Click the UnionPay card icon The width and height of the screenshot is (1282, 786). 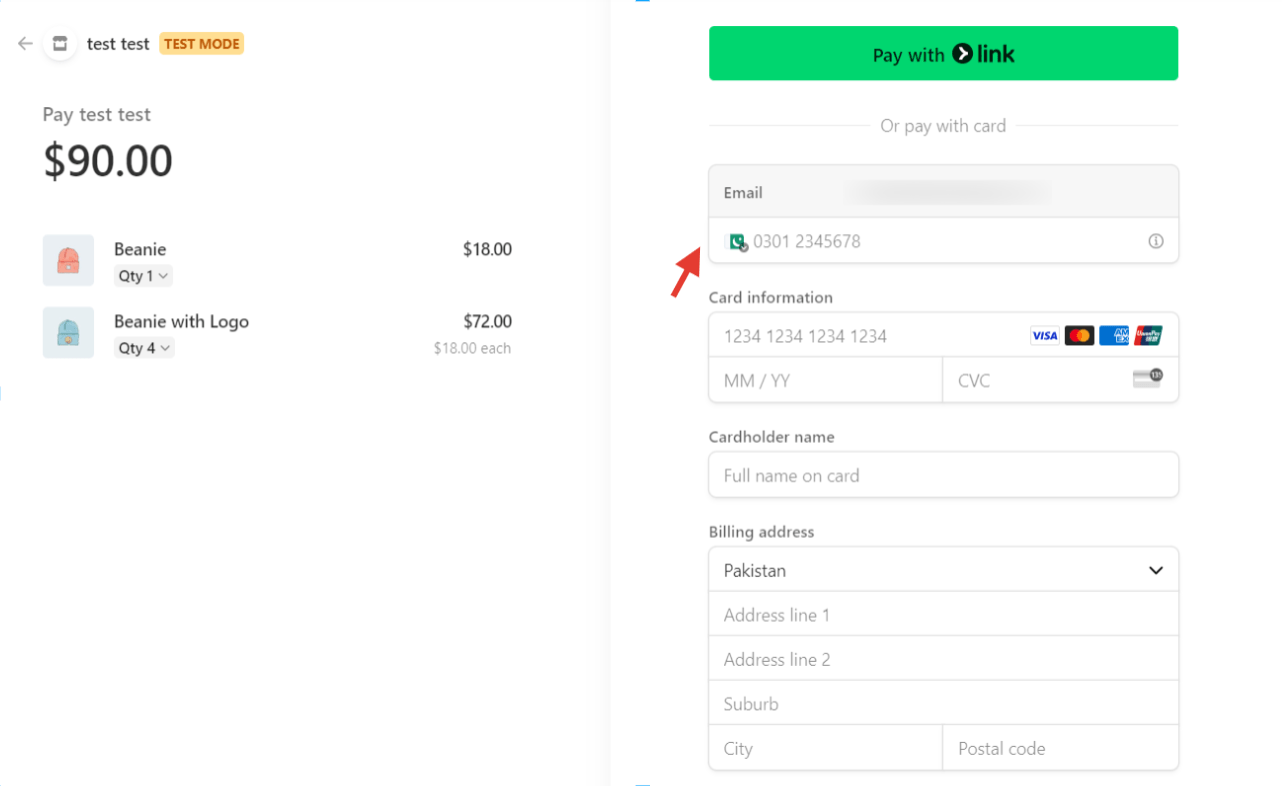1148,336
